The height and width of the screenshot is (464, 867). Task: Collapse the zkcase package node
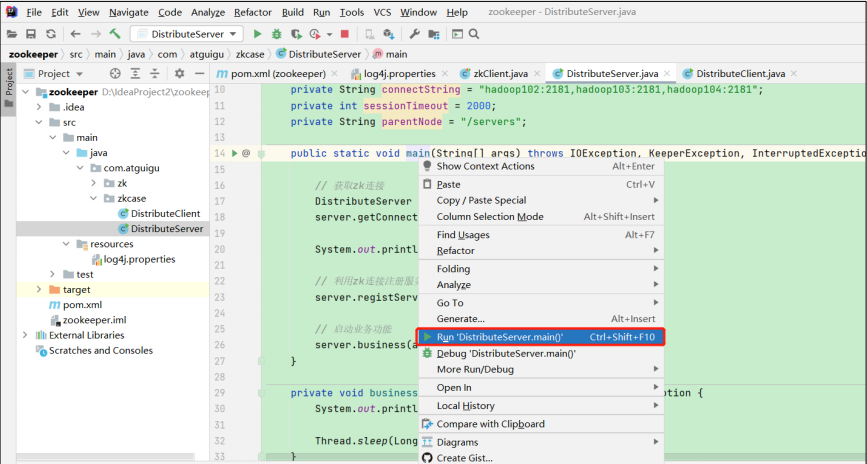tap(92, 198)
